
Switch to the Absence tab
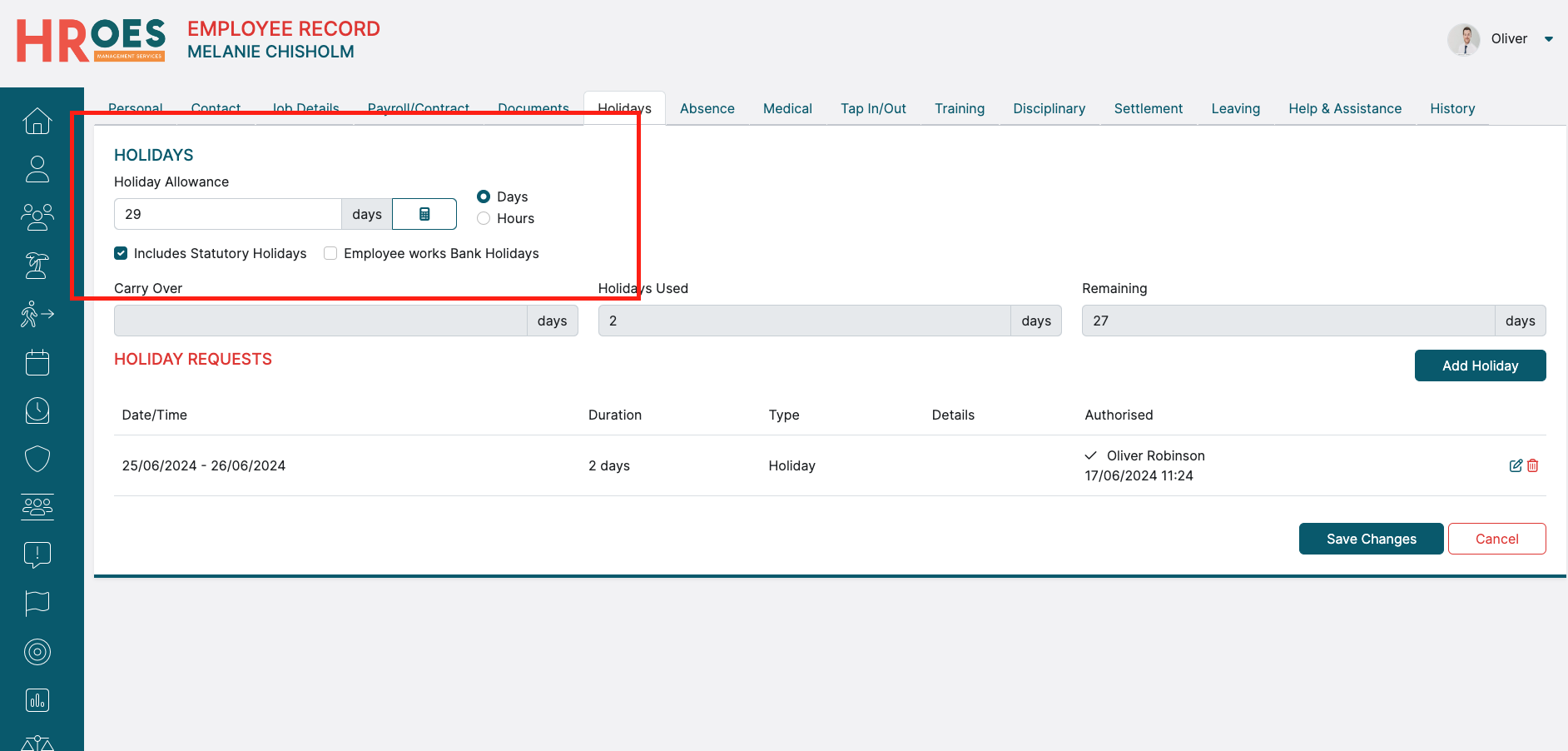pos(707,108)
